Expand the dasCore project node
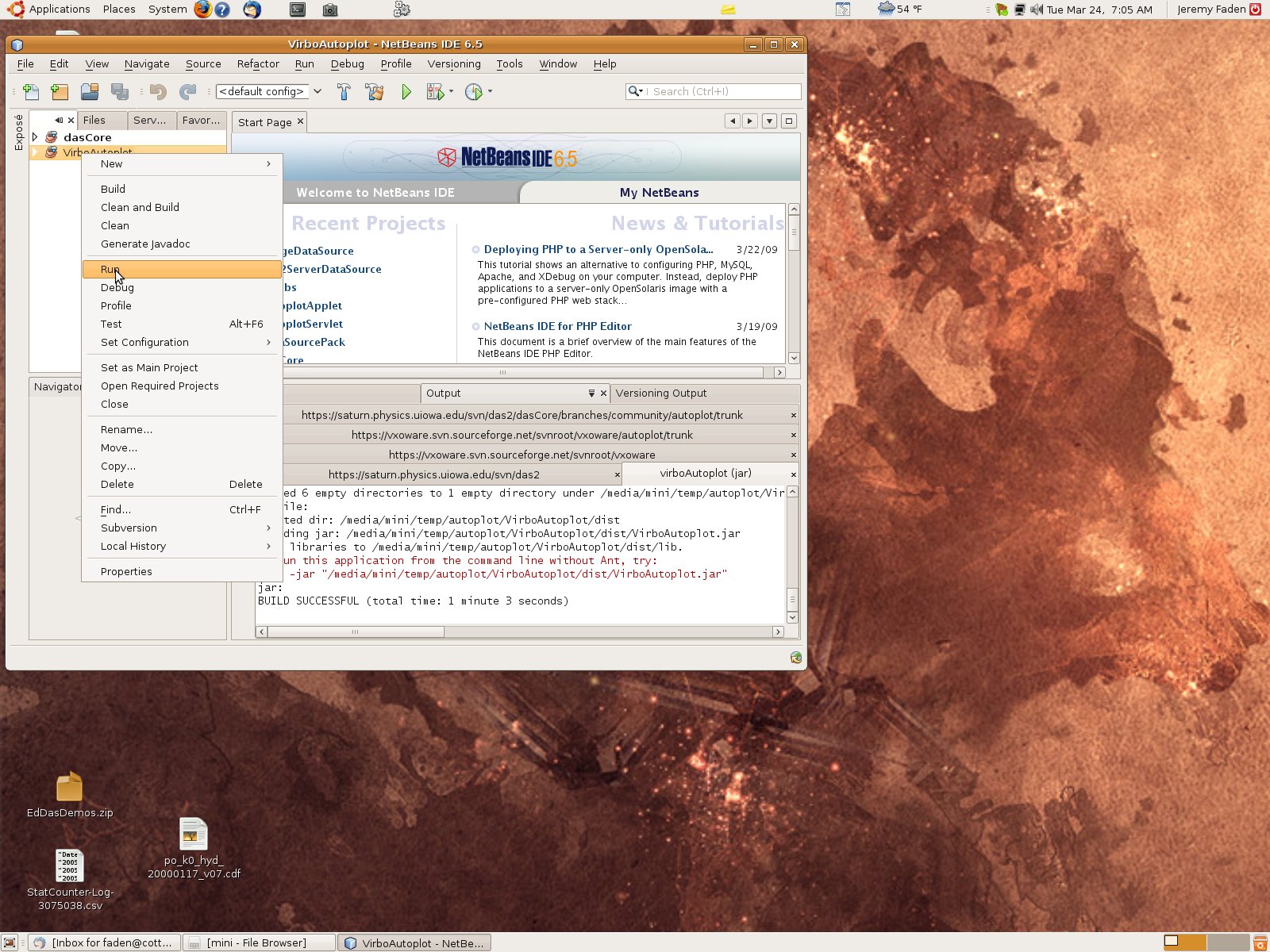Image resolution: width=1270 pixels, height=952 pixels. 36,136
